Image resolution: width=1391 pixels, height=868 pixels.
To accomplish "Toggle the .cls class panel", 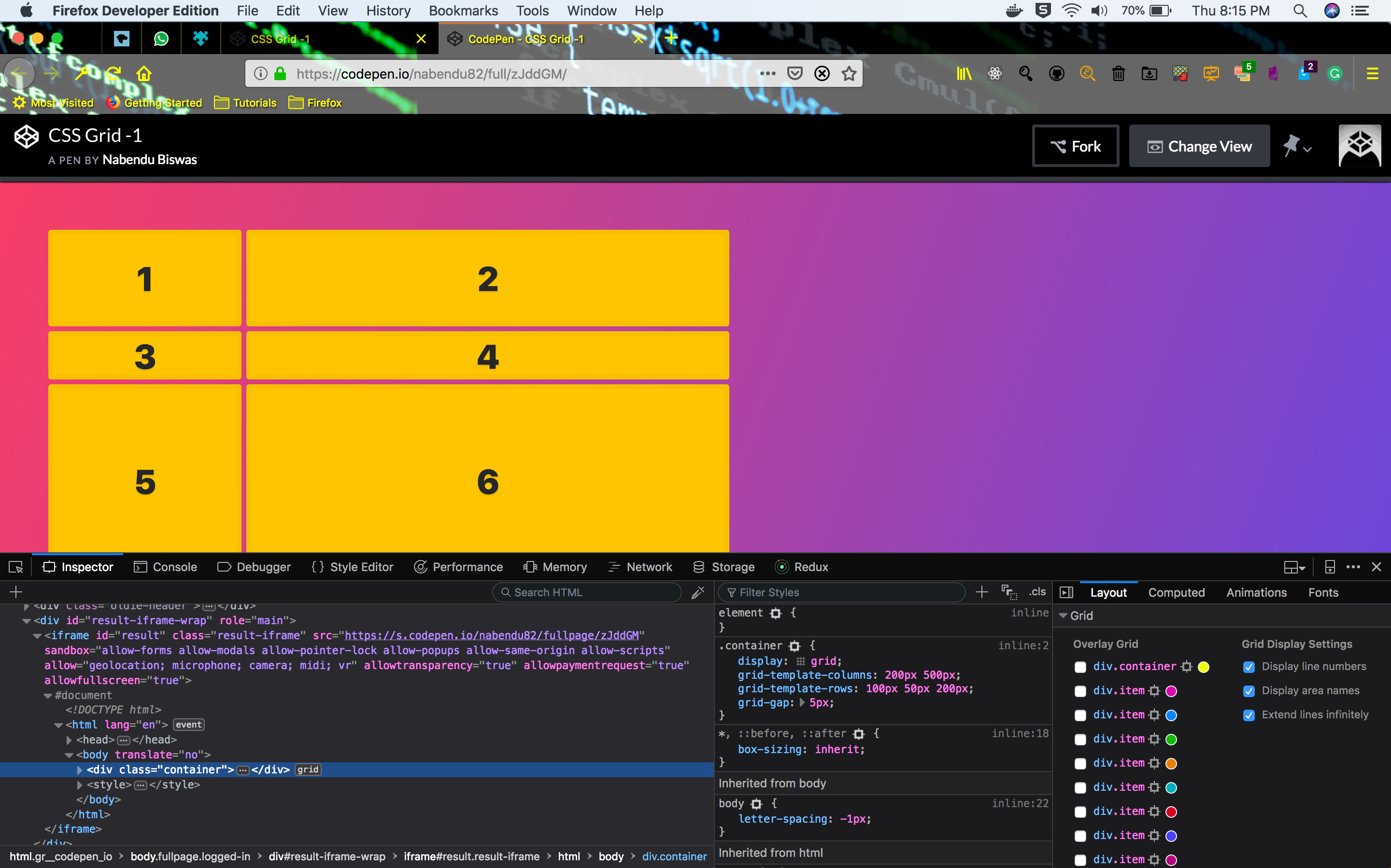I will pyautogui.click(x=1037, y=592).
